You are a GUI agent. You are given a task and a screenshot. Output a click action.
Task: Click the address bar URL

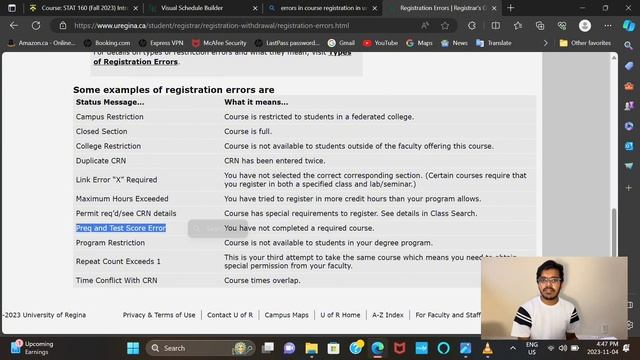tap(211, 26)
